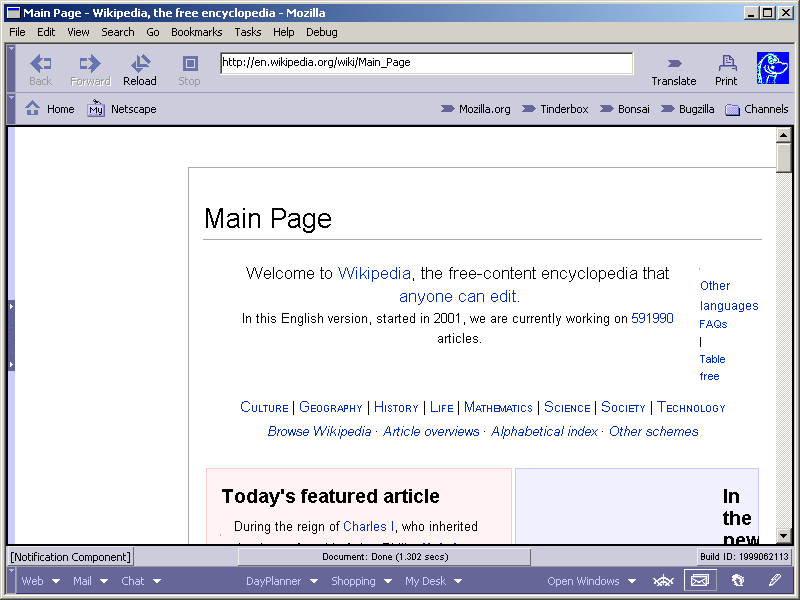This screenshot has width=800, height=600.
Task: Collapse the navigation toolbar grippy
Action: coord(11,68)
